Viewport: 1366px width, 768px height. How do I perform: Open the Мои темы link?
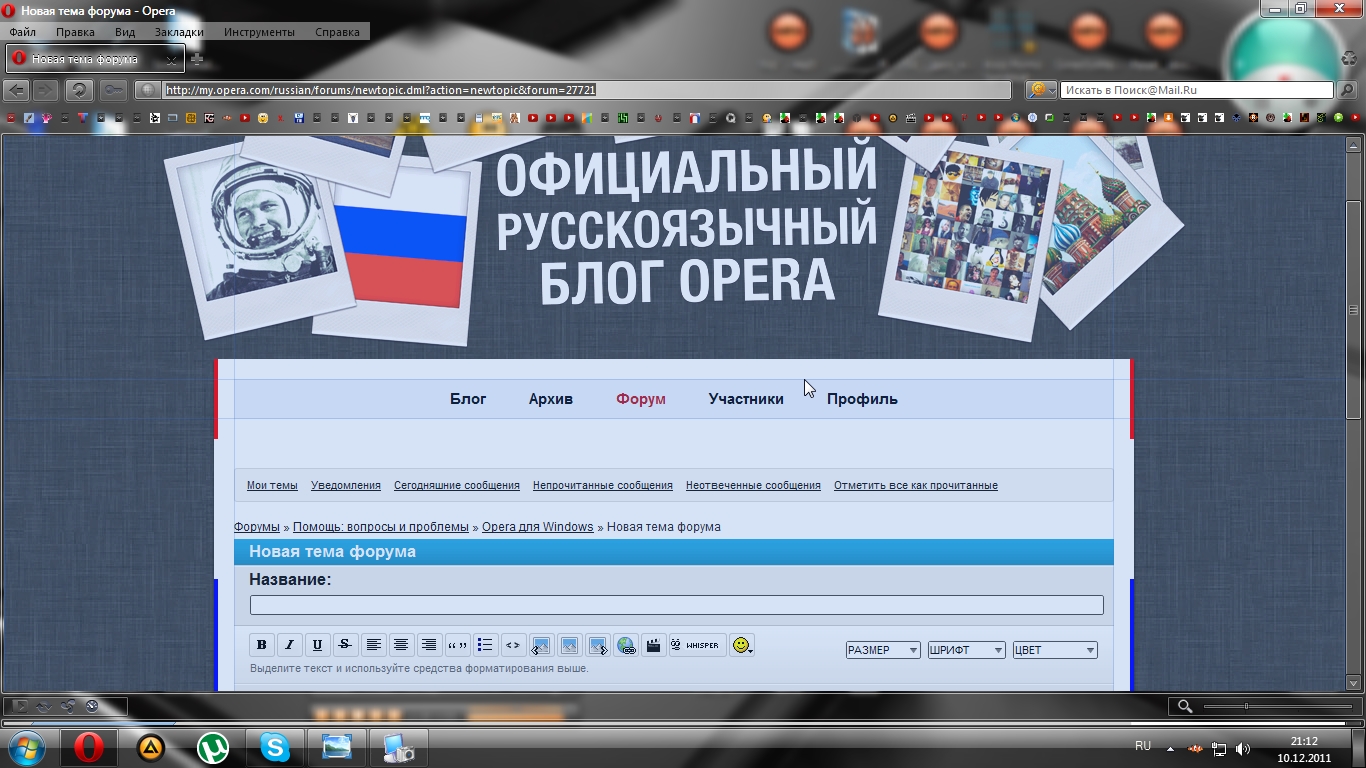pyautogui.click(x=272, y=485)
